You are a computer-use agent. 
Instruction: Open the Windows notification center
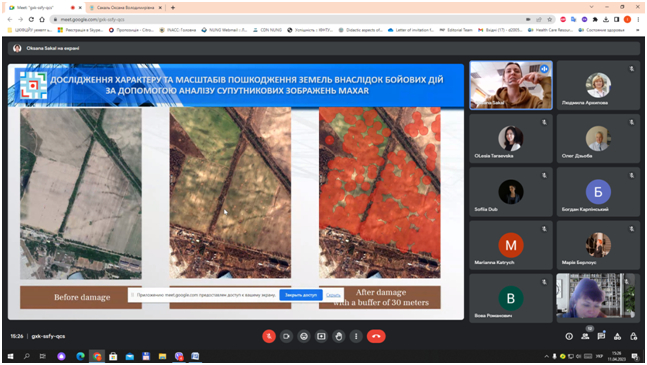(x=635, y=356)
